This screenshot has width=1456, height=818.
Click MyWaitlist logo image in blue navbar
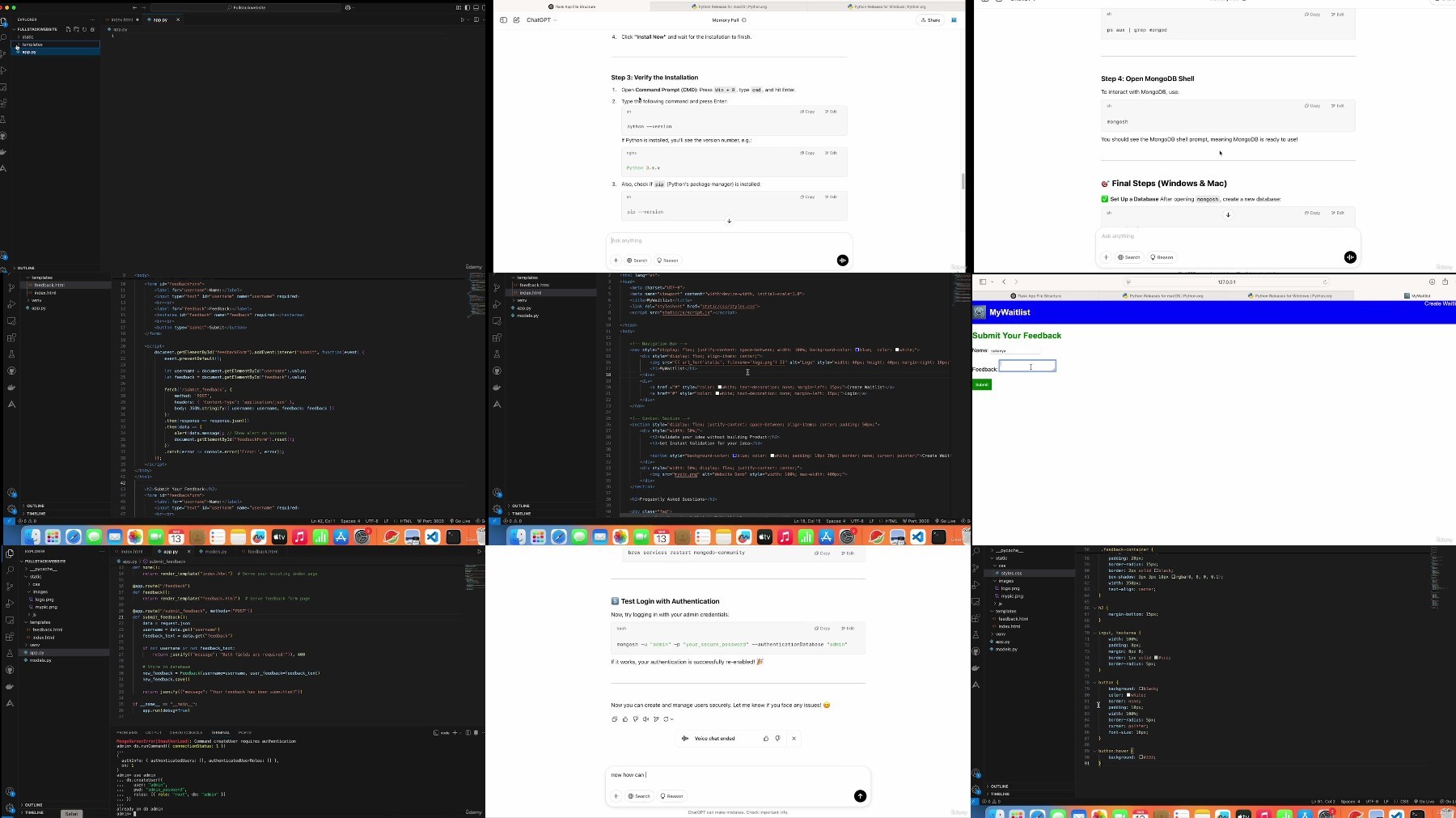pyautogui.click(x=979, y=312)
